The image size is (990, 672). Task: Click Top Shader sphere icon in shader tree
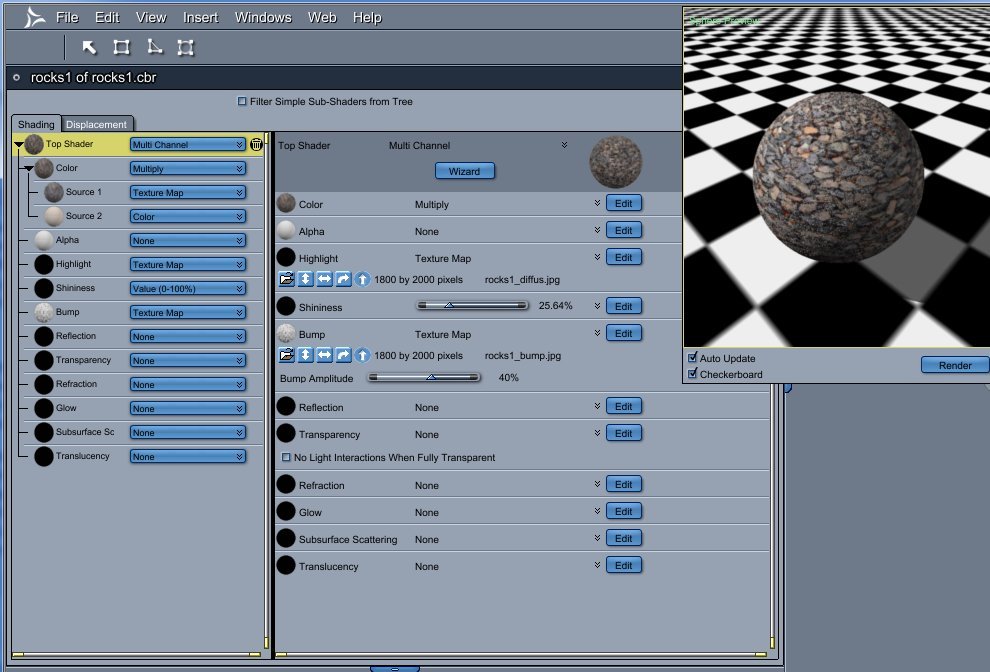34,144
